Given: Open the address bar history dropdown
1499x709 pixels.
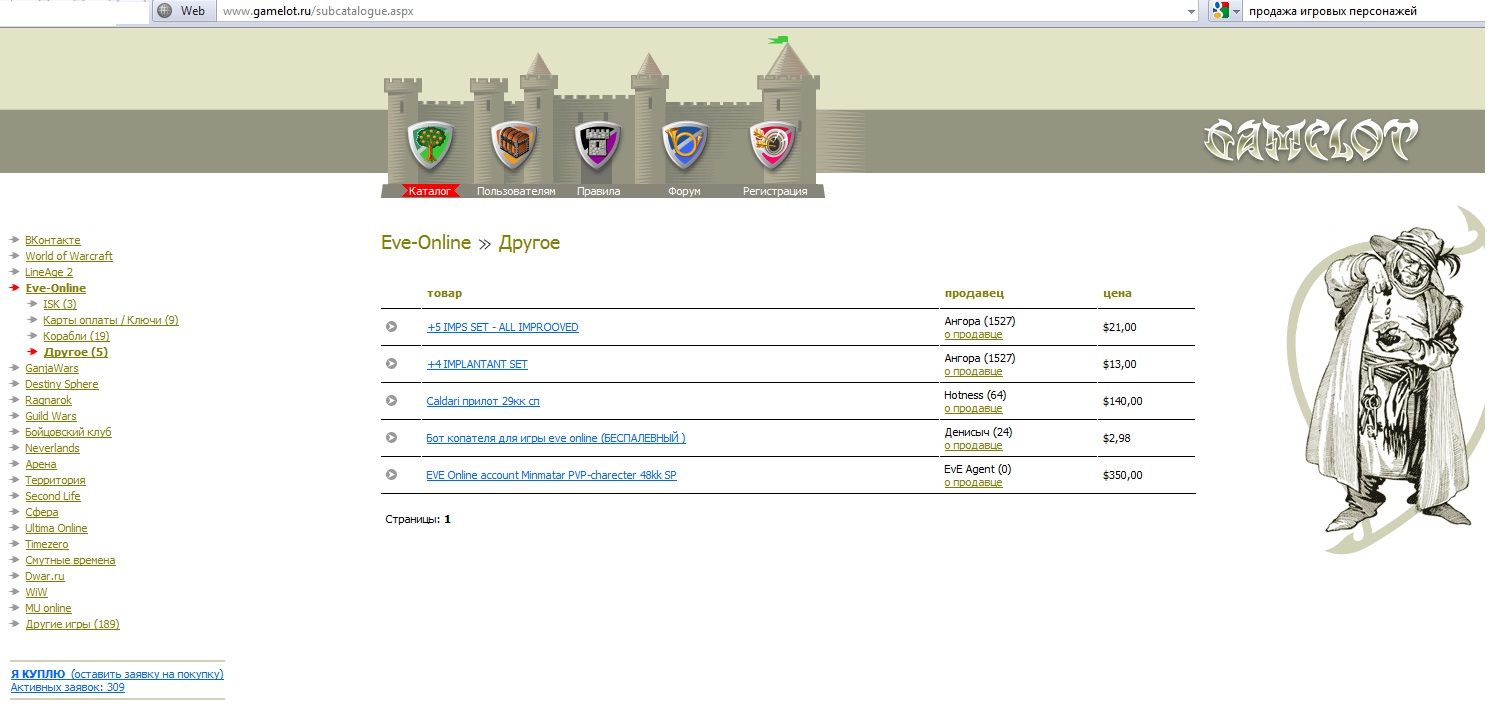Looking at the screenshot, I should (x=1191, y=12).
